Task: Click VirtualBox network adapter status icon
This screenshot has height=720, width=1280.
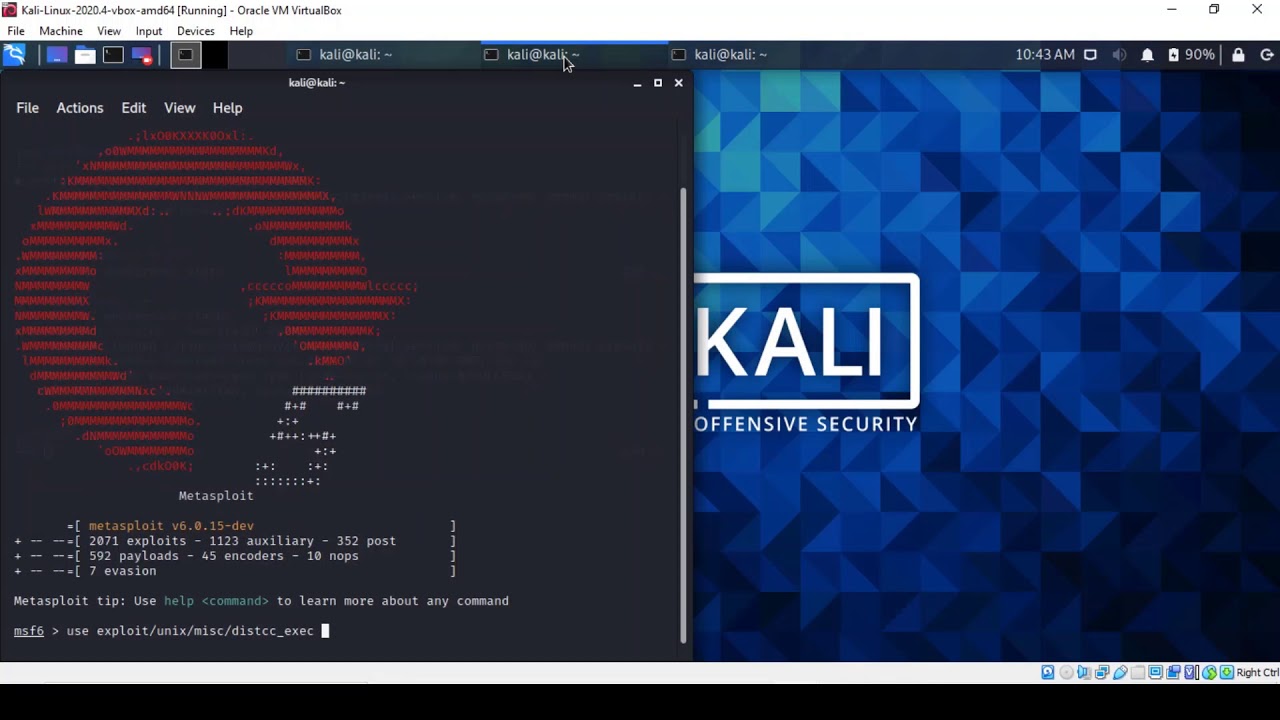Action: pyautogui.click(x=1102, y=672)
